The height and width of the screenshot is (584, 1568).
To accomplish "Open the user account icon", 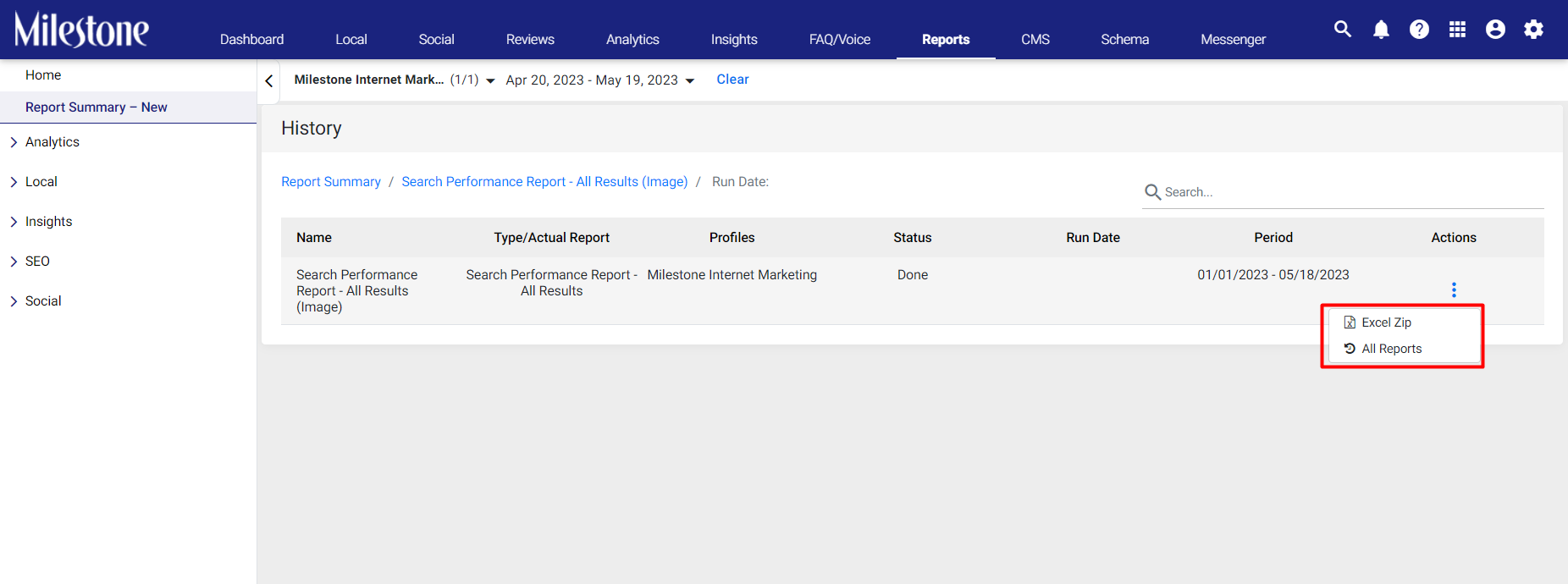I will pyautogui.click(x=1495, y=30).
